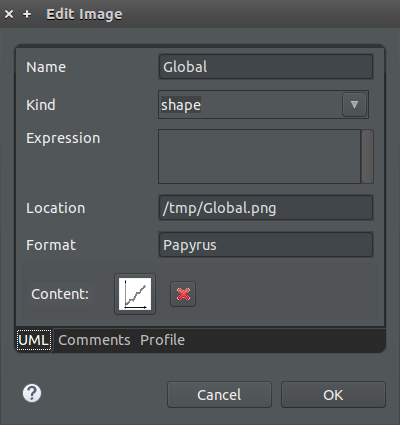Remove image content with the red X icon
400x425 pixels.
click(x=183, y=294)
